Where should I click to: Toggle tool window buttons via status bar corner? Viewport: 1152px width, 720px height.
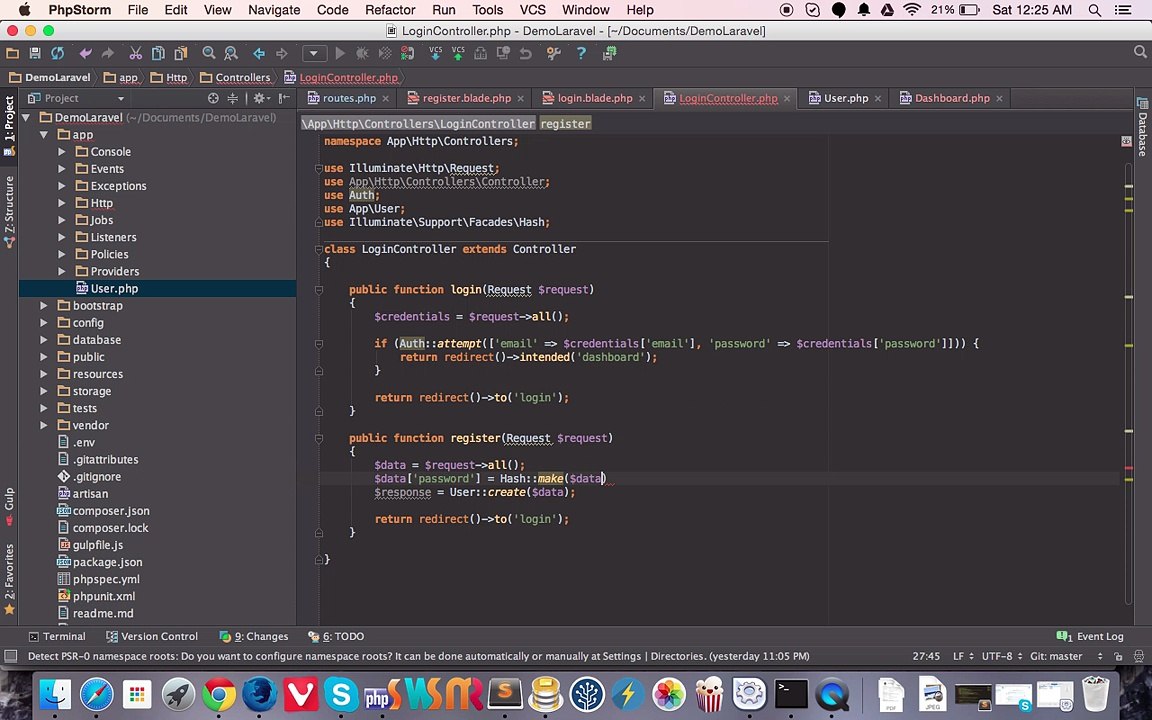pyautogui.click(x=11, y=656)
